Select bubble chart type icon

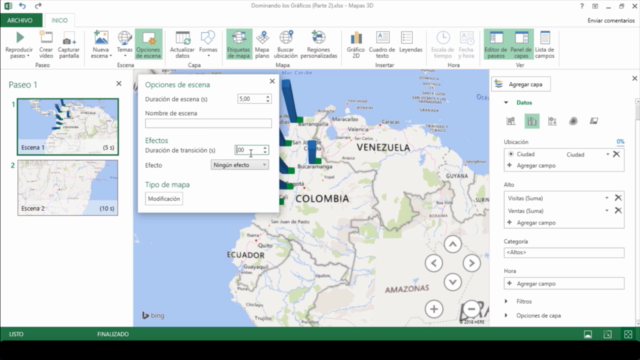(552, 121)
